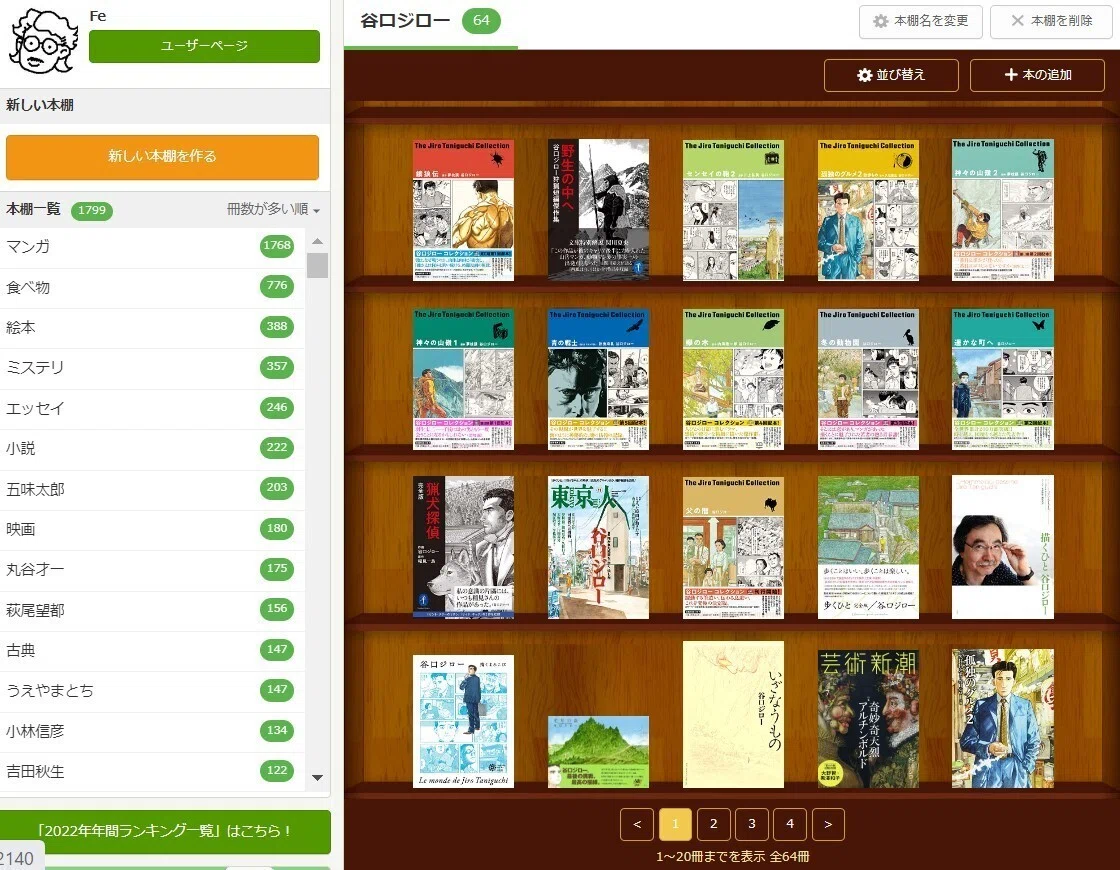Image resolution: width=1120 pixels, height=870 pixels.
Task: Open the 欅の木 book cover
Action: coord(734,379)
